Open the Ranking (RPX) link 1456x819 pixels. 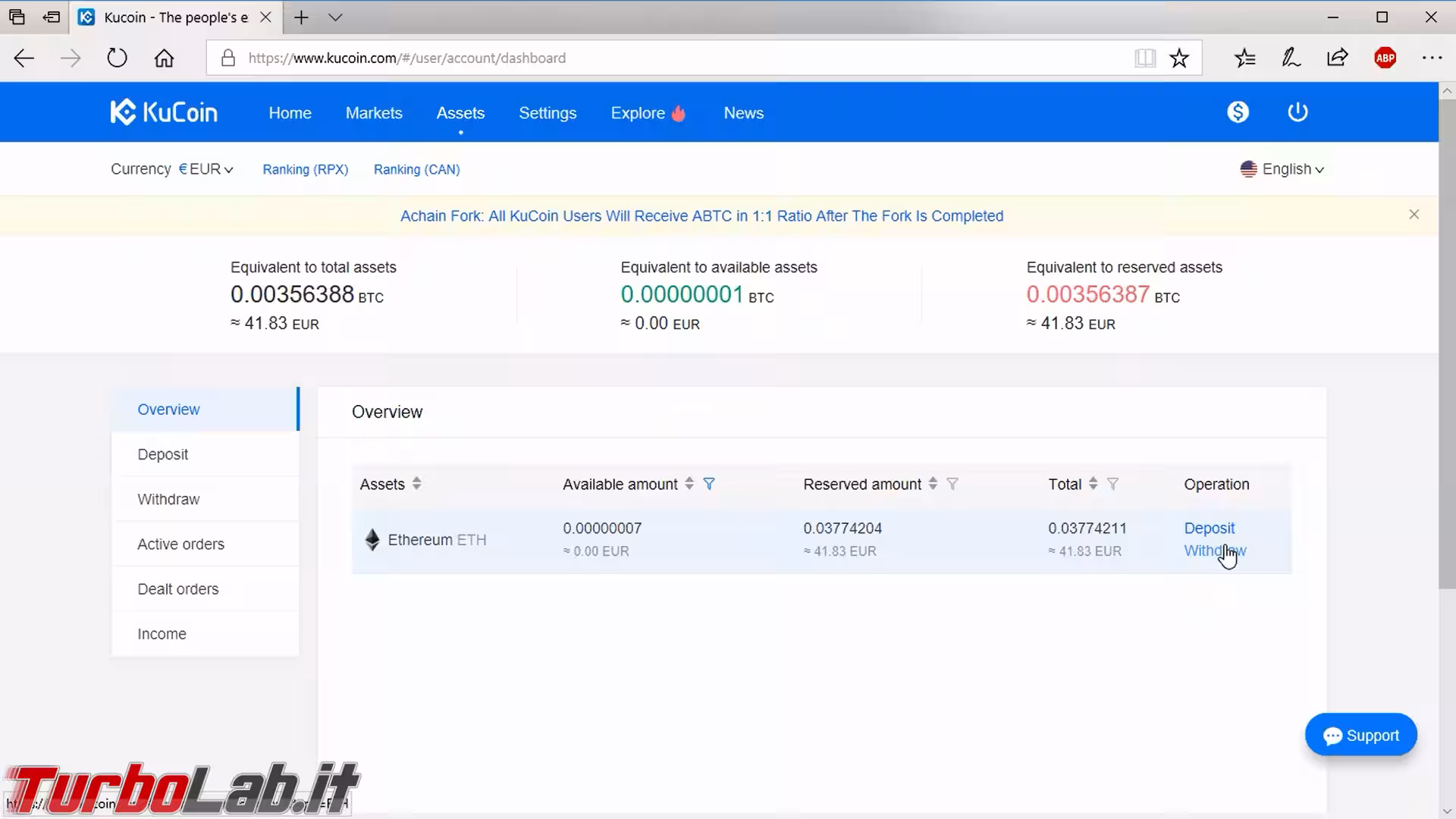point(306,169)
